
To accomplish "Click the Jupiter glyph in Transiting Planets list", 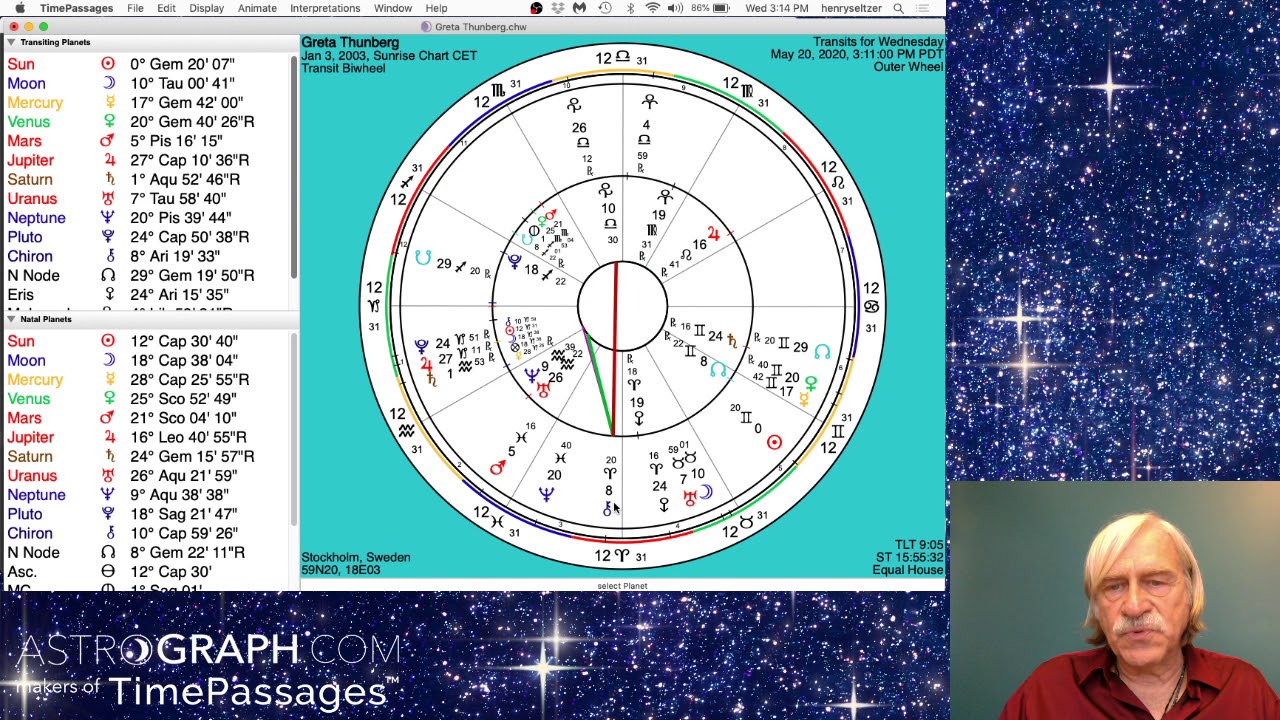I will [108, 160].
